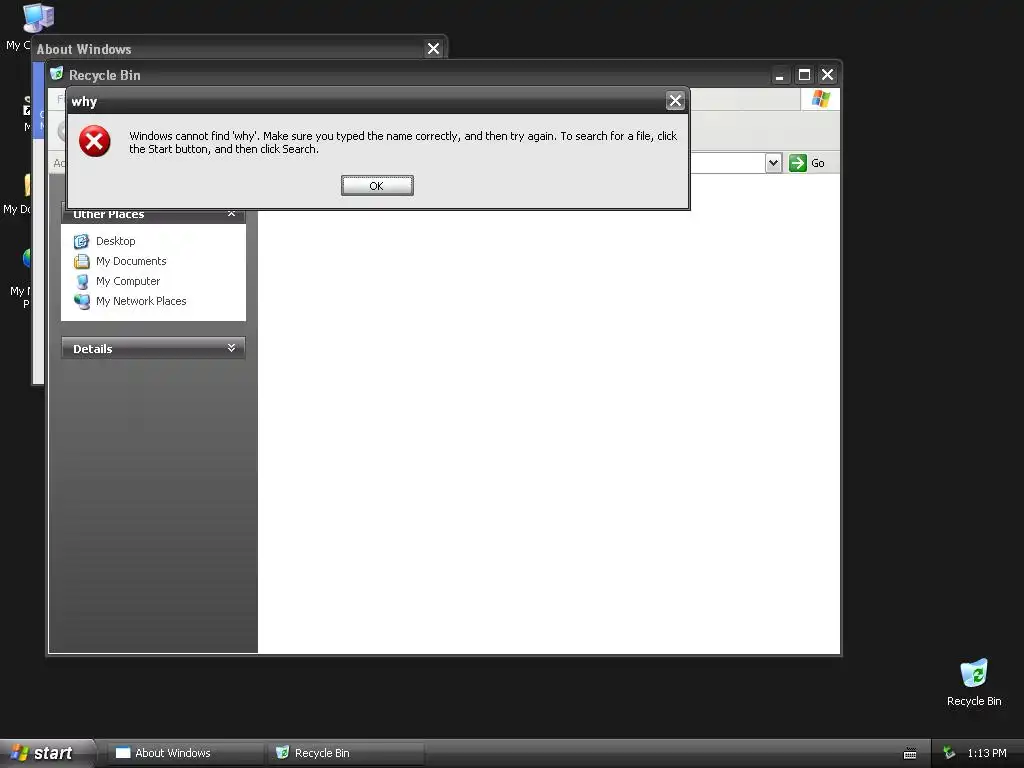This screenshot has width=1024, height=768.
Task: Close the Recycle Bin window
Action: [827, 75]
